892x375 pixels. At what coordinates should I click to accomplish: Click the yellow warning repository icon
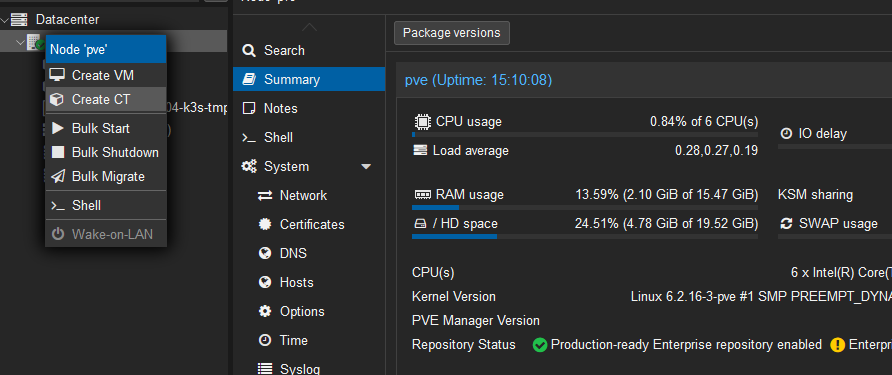click(837, 345)
